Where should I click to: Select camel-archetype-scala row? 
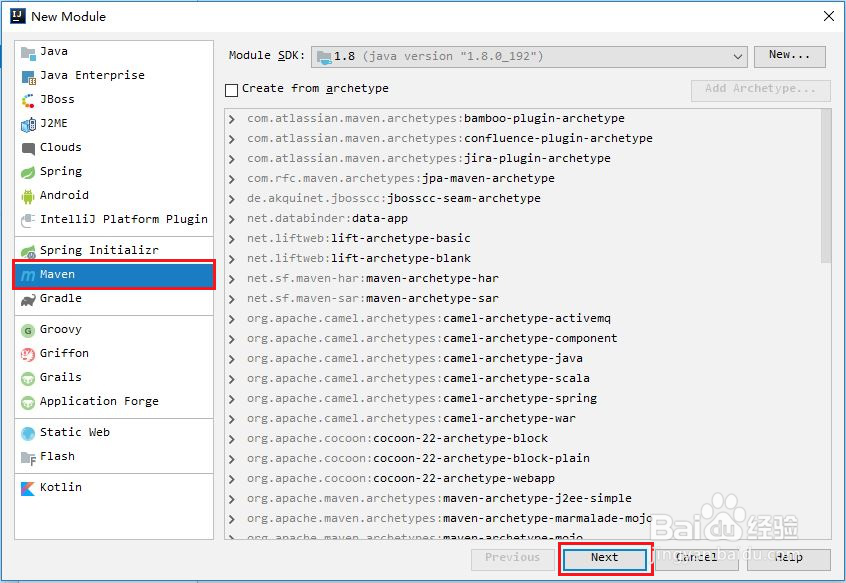(522, 378)
